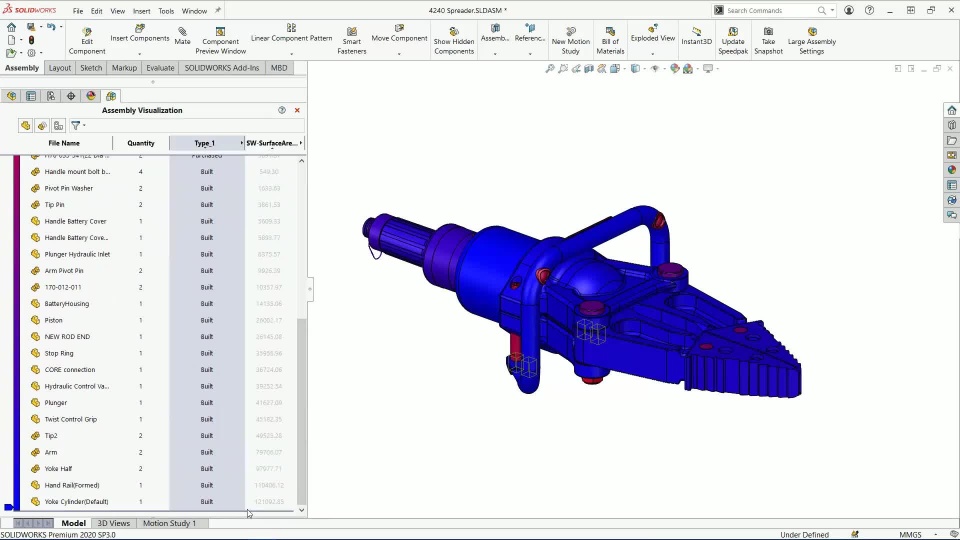The width and height of the screenshot is (960, 540).
Task: Expand Linear Component Pattern dropdown arrow
Action: [291, 54]
